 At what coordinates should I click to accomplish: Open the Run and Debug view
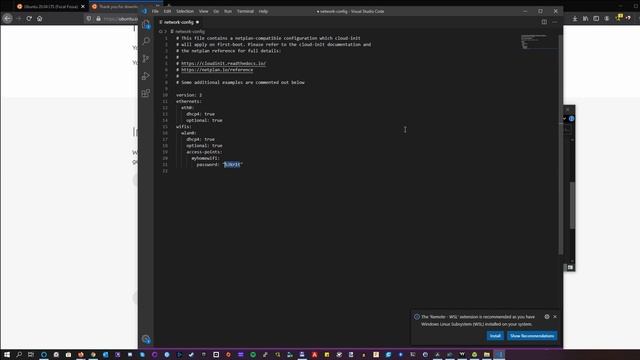click(146, 76)
